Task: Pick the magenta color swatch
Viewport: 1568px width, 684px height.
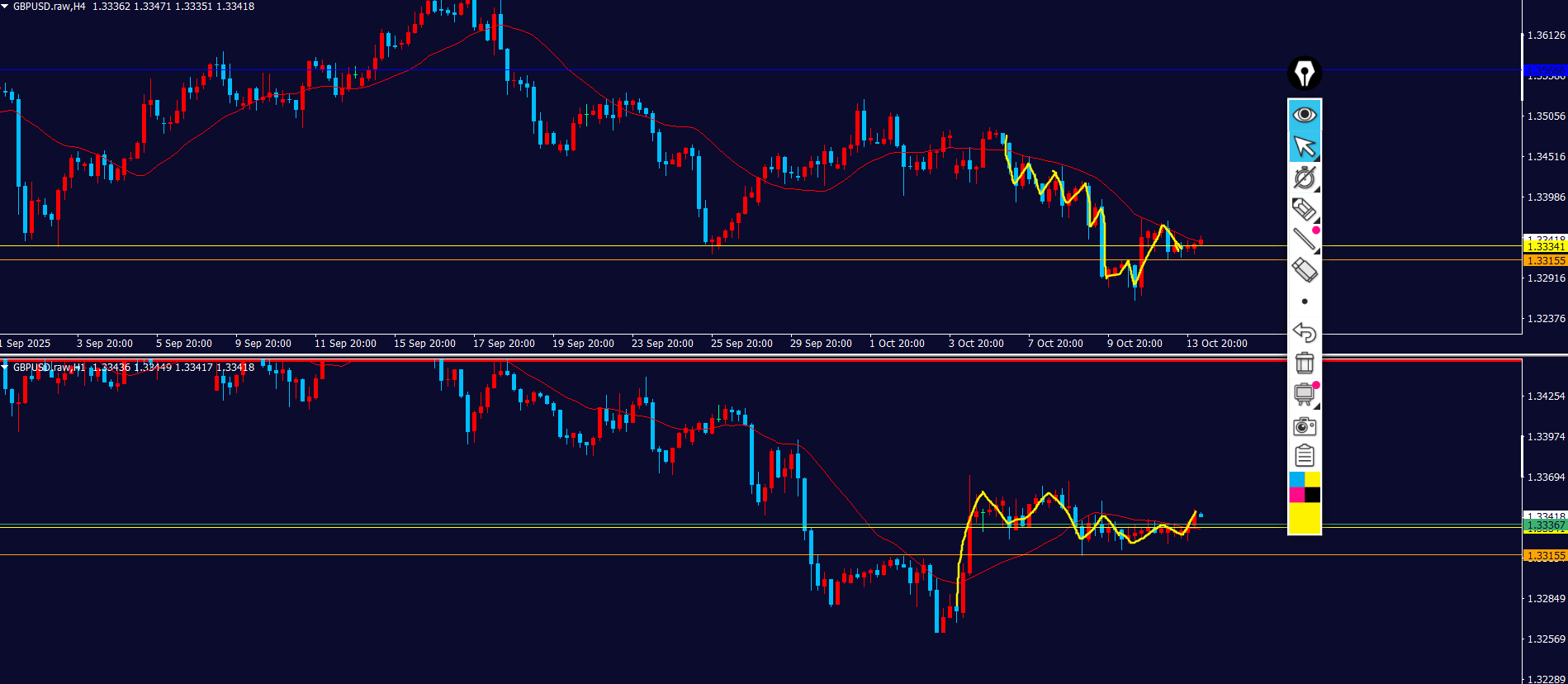Action: point(1296,495)
